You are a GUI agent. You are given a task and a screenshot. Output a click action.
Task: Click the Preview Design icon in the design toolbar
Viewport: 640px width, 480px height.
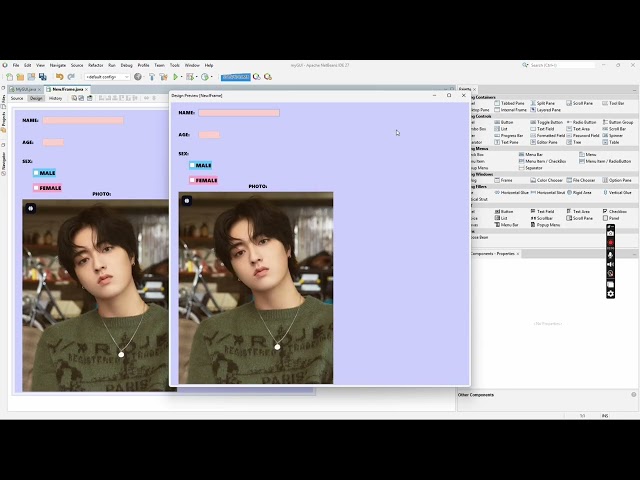click(90, 98)
